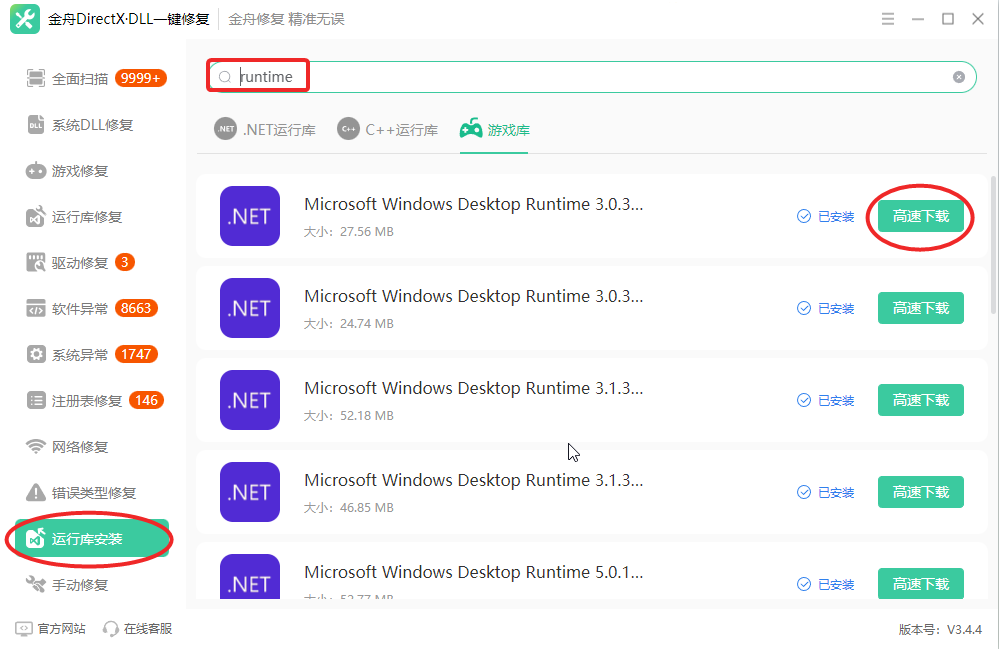Screen dimensions: 999x649
Task: Click 已安装 status on the 24.74 MB row
Action: coord(826,308)
